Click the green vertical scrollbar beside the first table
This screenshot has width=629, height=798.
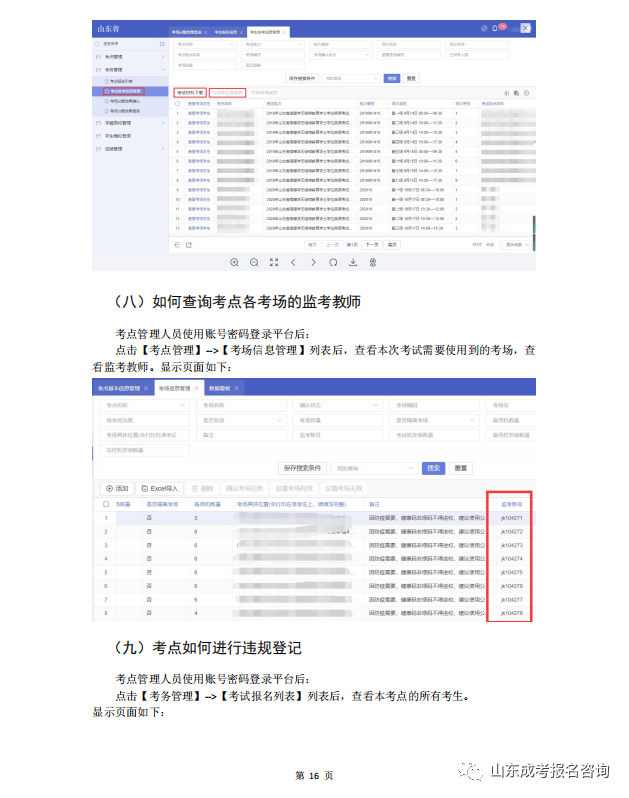pos(534,233)
